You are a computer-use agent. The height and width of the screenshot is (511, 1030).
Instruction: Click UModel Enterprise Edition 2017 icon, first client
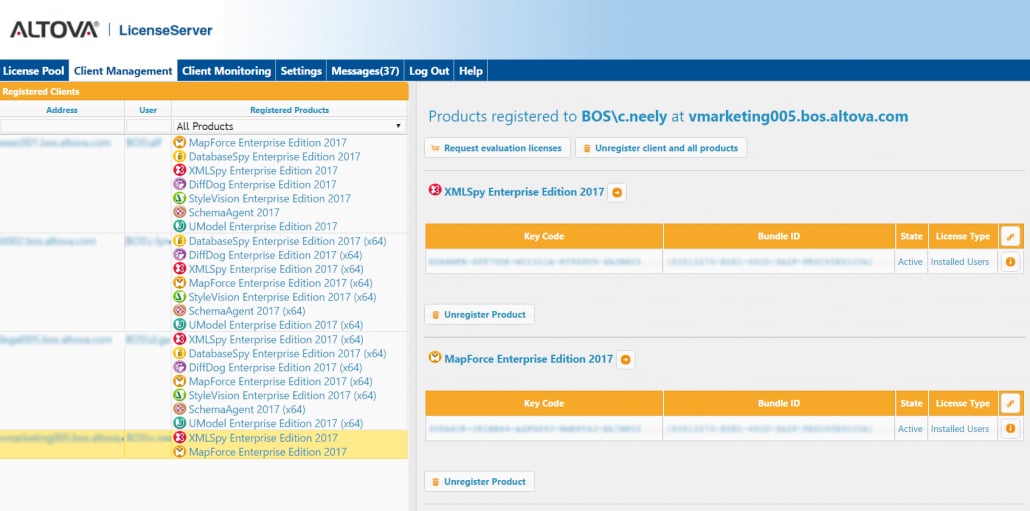179,226
